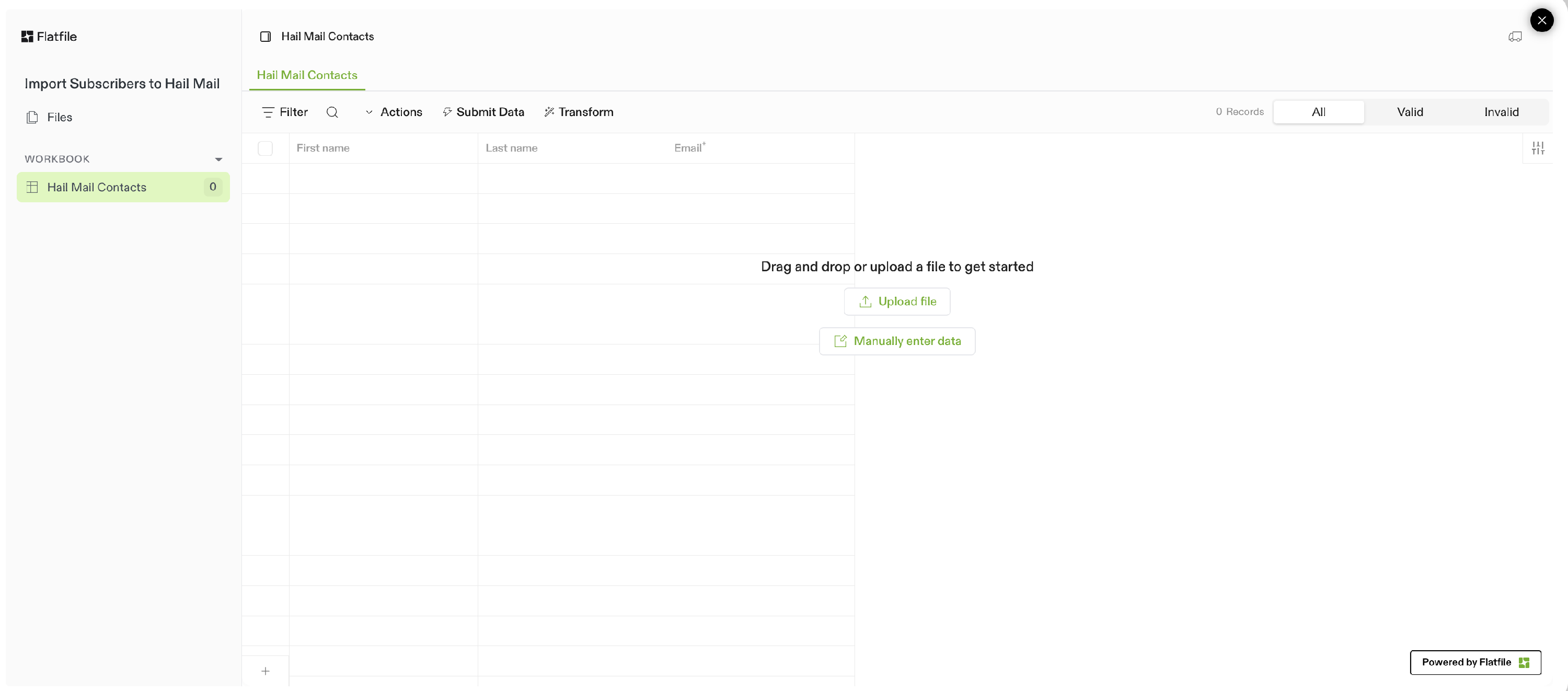Image resolution: width=1568 pixels, height=691 pixels.
Task: Open the Filter options
Action: 285,112
